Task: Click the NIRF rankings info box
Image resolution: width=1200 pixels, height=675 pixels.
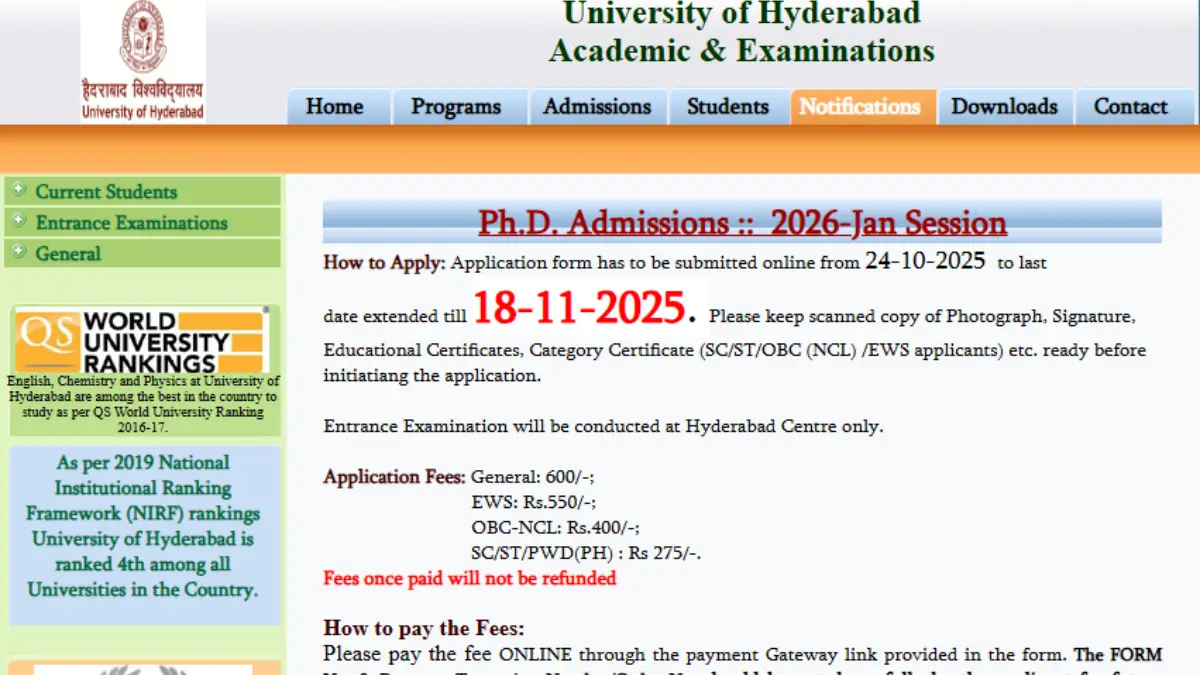Action: point(143,526)
